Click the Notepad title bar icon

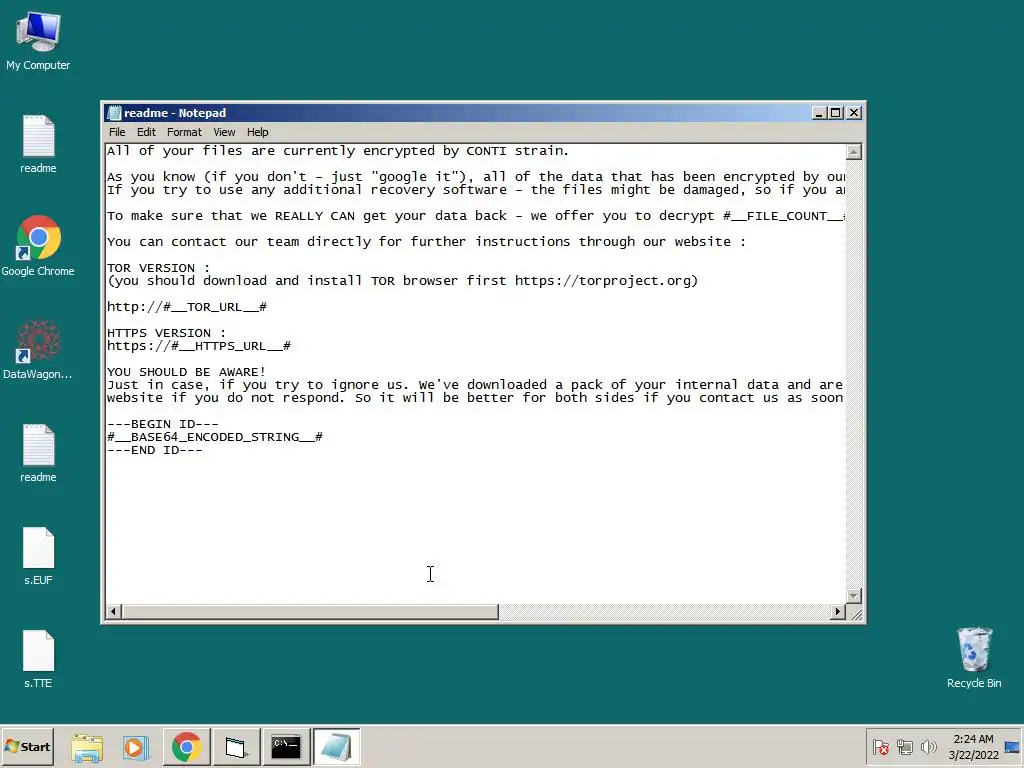click(114, 113)
